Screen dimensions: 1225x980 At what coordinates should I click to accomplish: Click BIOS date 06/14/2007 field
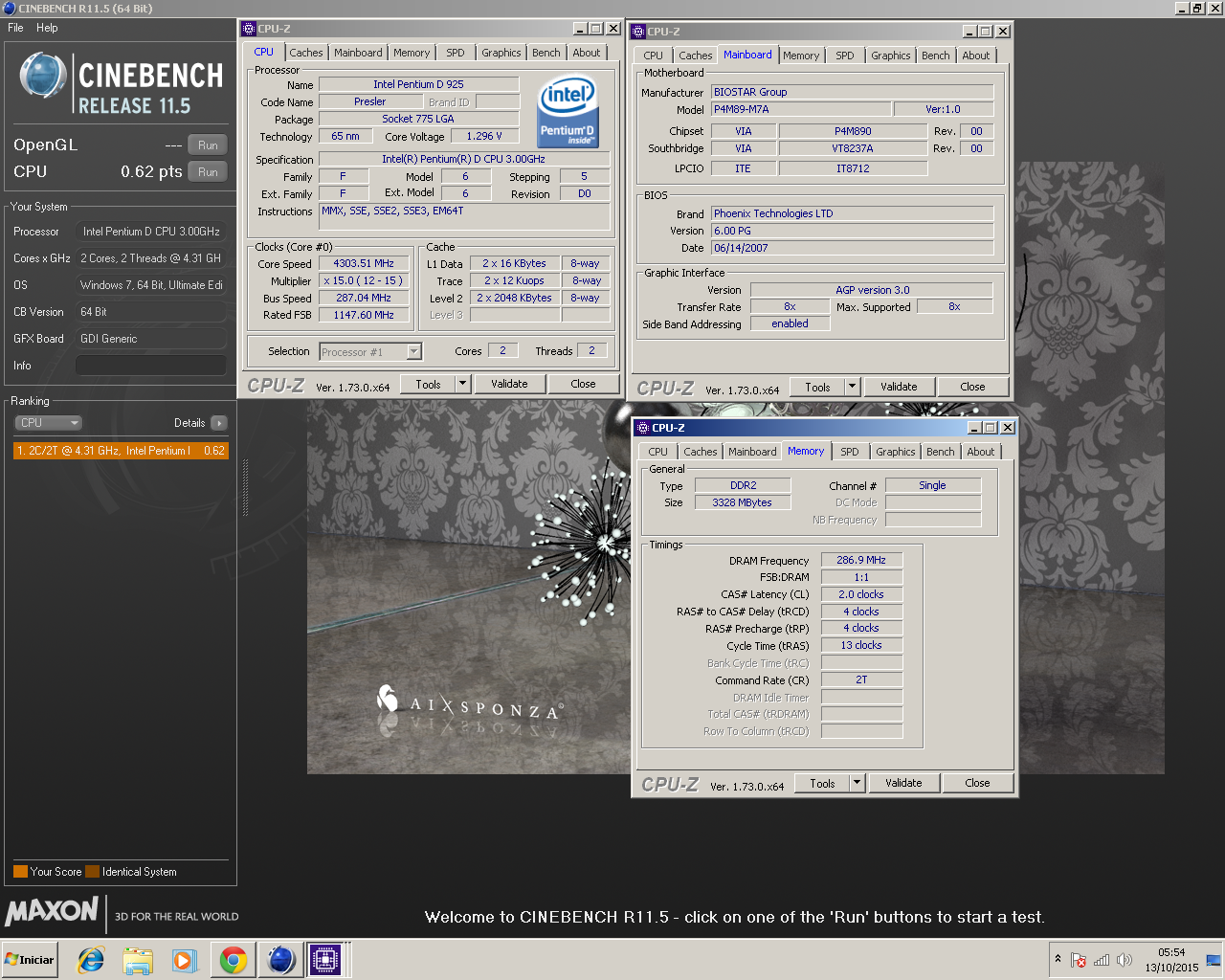click(x=852, y=248)
